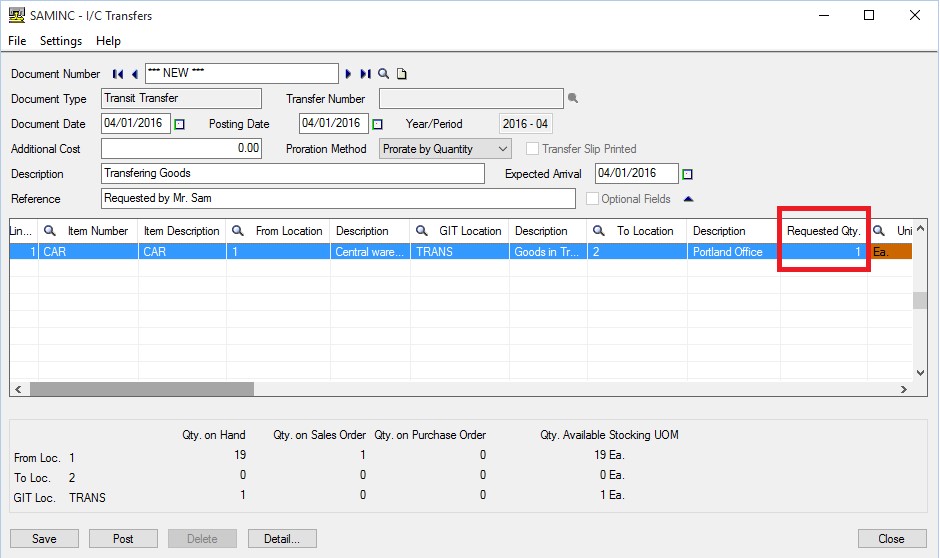Select 'Portland Office' description cell
The height and width of the screenshot is (558, 940).
734,252
